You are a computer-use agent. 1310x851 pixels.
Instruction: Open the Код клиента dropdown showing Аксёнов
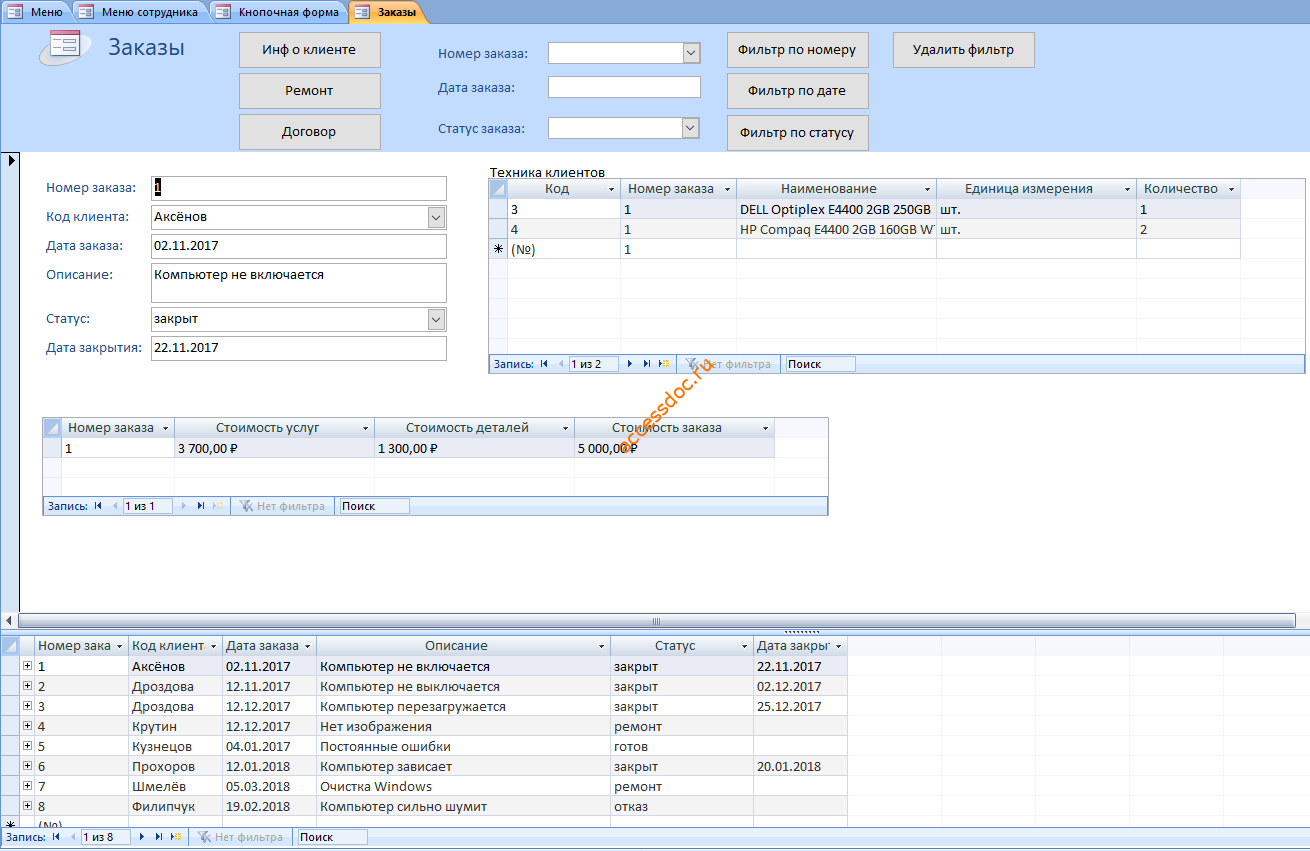click(436, 217)
